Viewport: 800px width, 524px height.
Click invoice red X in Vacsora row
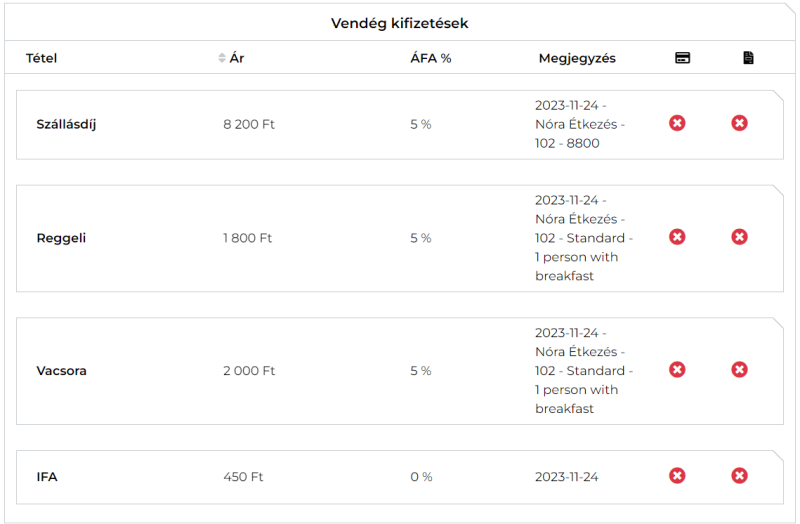(739, 370)
